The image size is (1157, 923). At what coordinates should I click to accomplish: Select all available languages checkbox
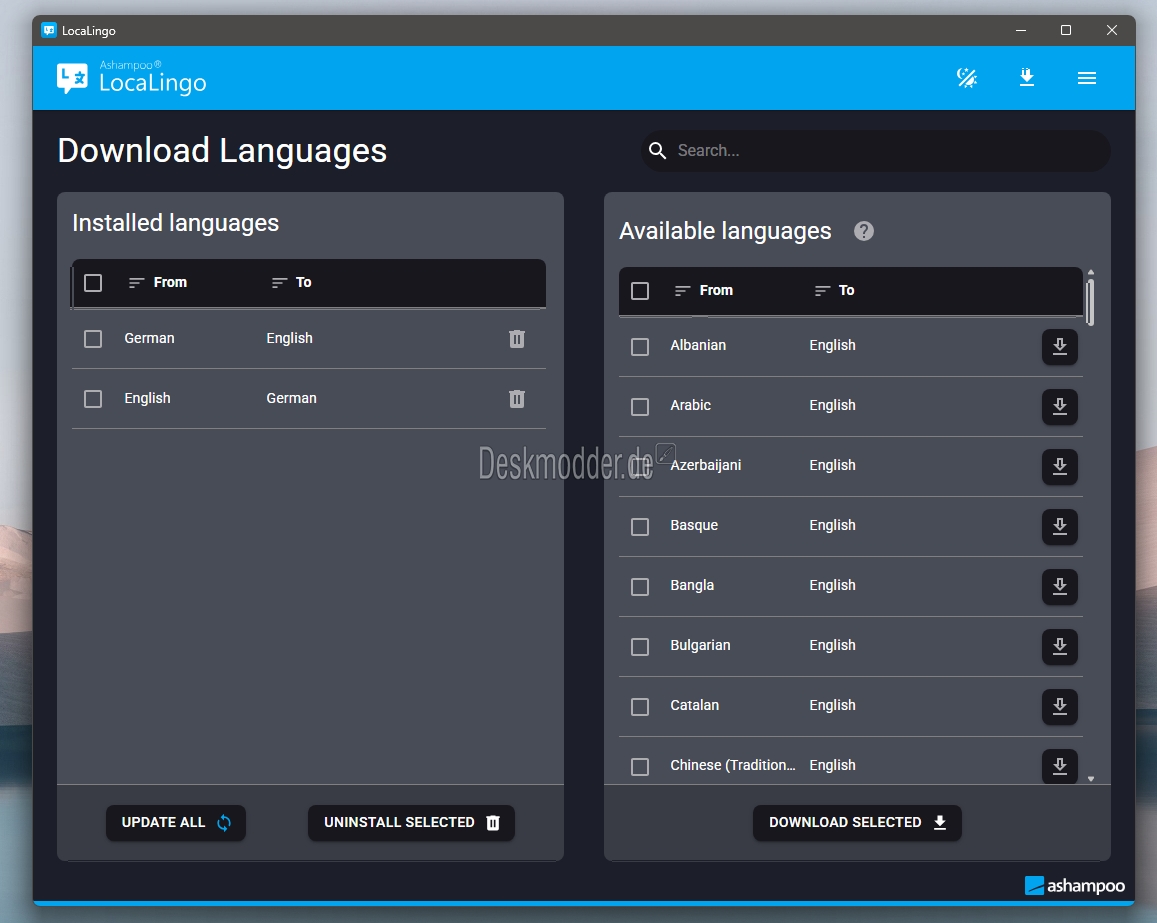point(640,291)
